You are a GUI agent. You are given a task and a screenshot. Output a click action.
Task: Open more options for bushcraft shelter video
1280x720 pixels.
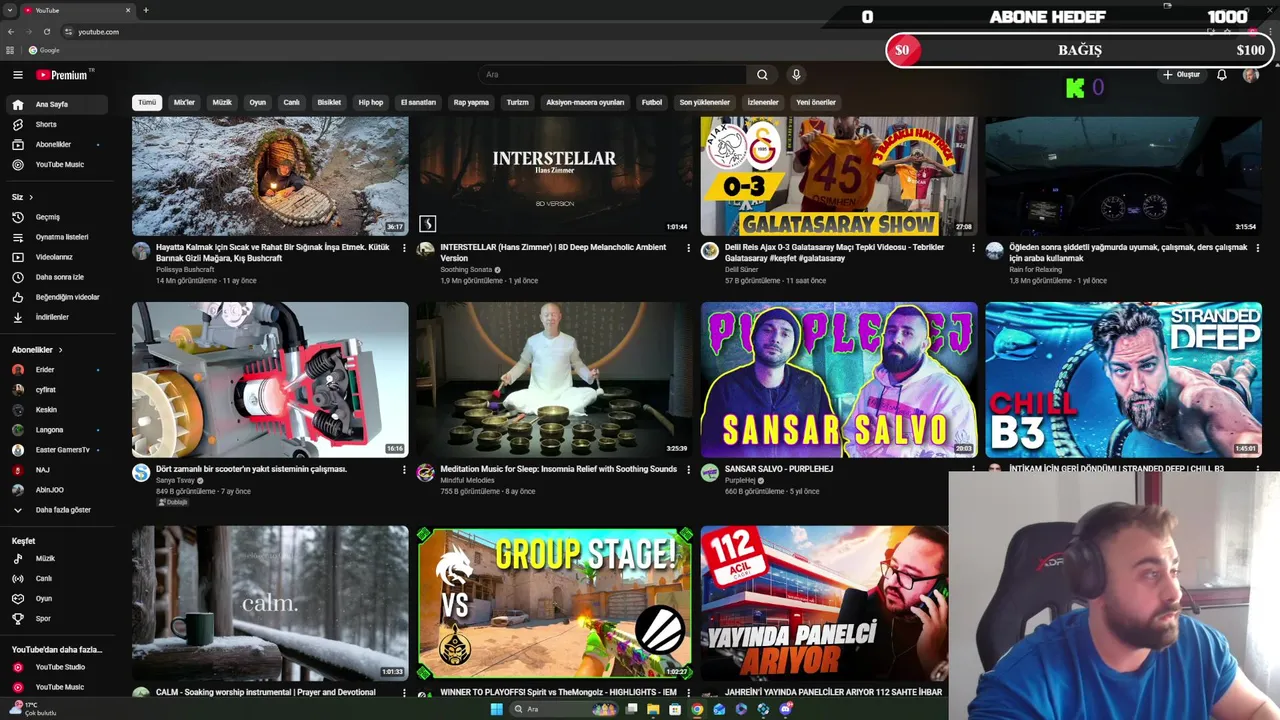(404, 248)
